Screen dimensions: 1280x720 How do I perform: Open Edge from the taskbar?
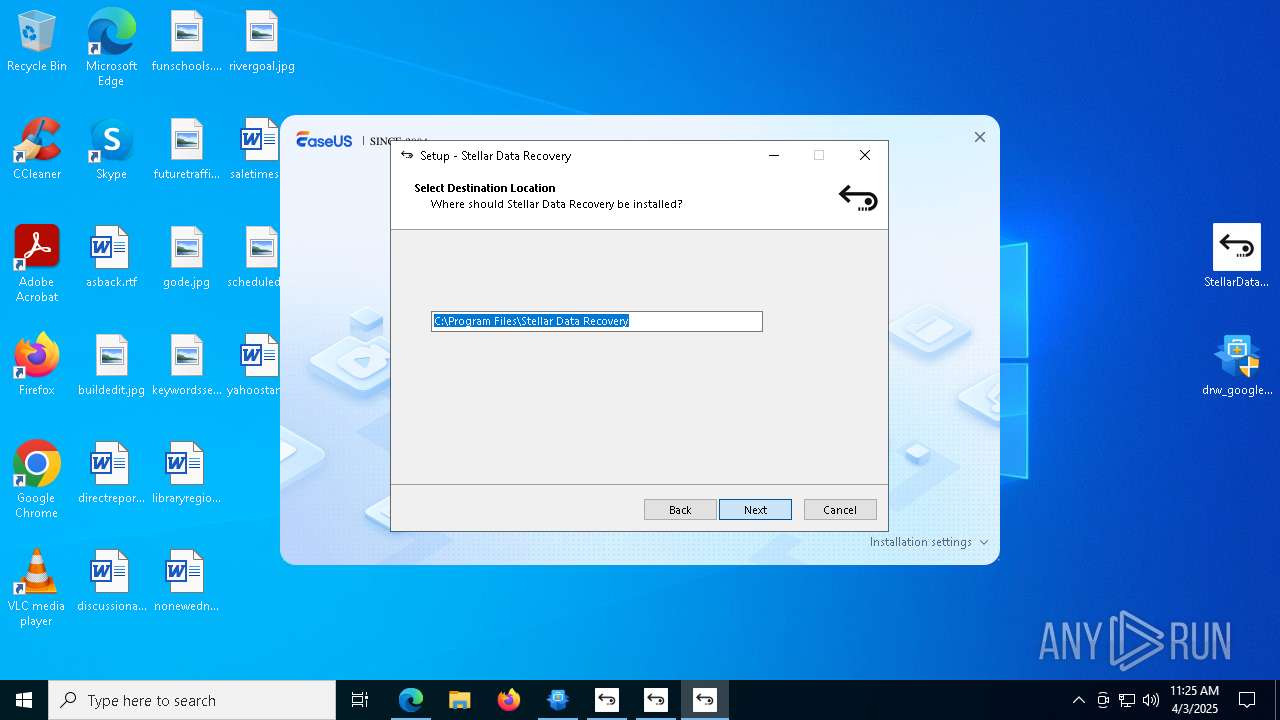click(x=411, y=700)
